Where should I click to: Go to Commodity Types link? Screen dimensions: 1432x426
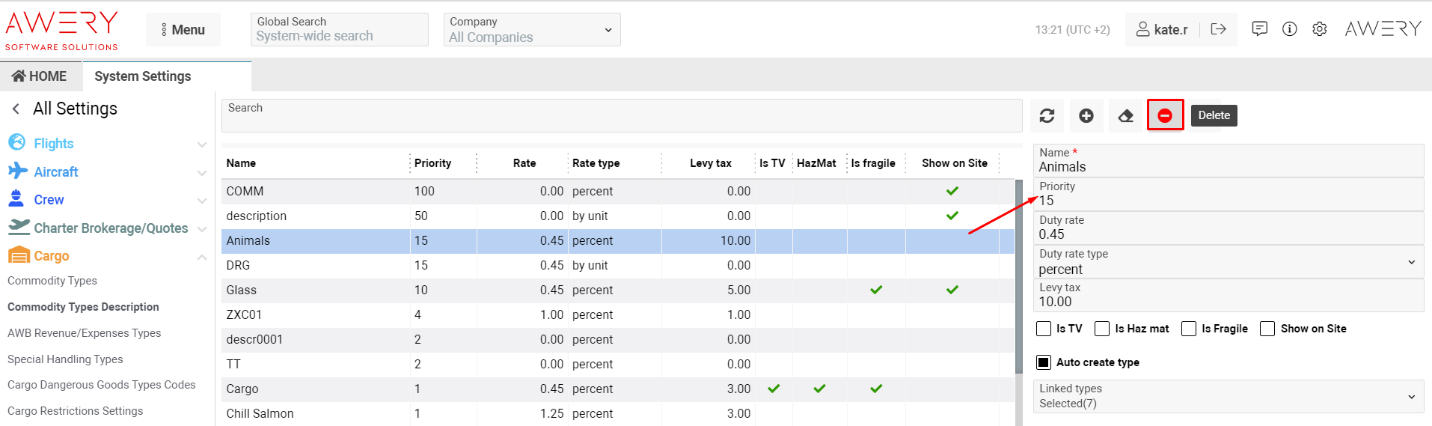(x=52, y=281)
